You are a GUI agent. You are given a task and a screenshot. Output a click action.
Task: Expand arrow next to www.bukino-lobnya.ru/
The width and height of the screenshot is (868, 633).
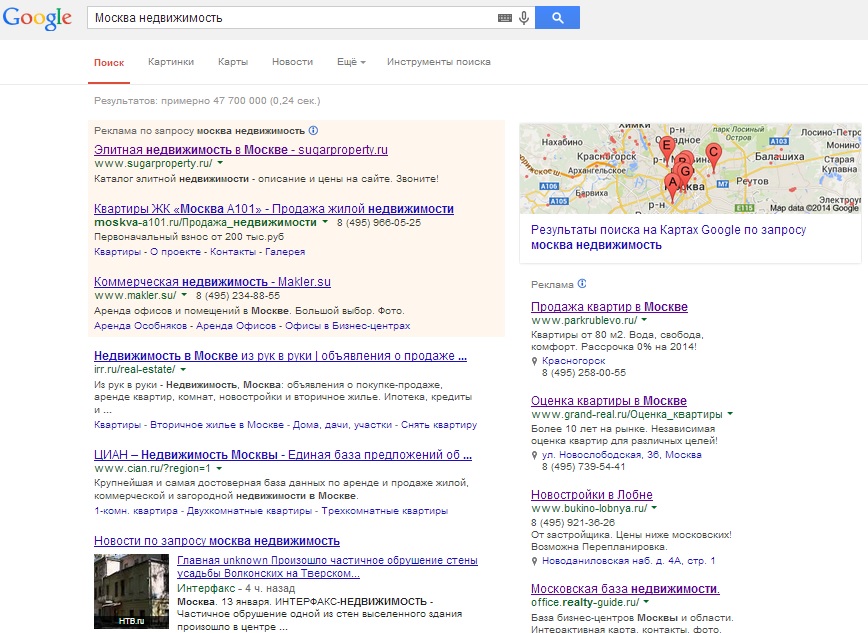click(654, 508)
